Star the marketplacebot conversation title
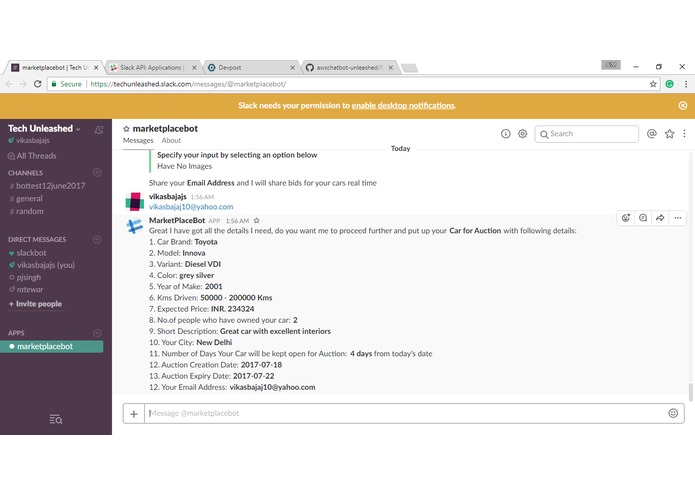The image size is (695, 494). click(x=126, y=129)
